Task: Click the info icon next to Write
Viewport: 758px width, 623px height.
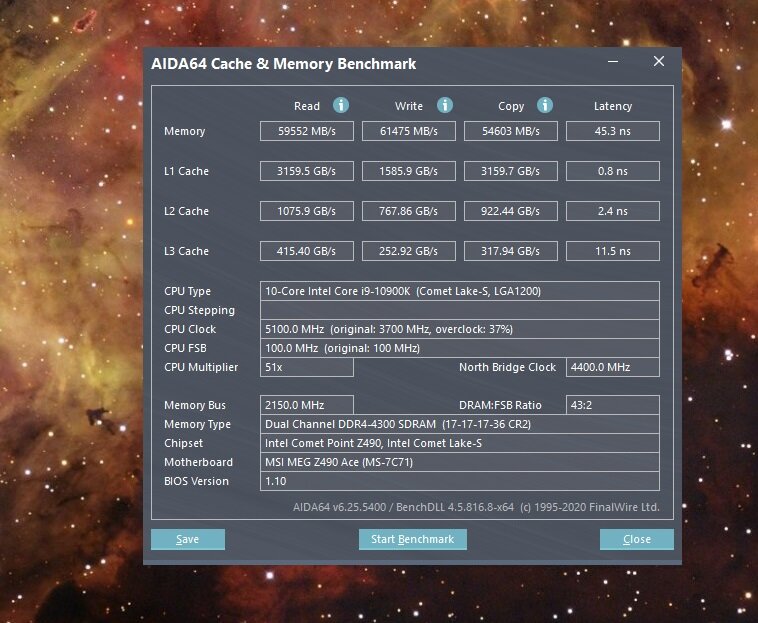Action: pos(445,105)
